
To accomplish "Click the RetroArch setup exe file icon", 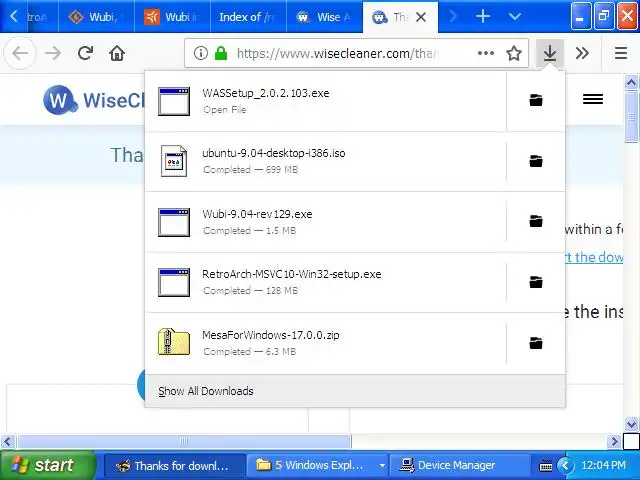I will point(174,282).
